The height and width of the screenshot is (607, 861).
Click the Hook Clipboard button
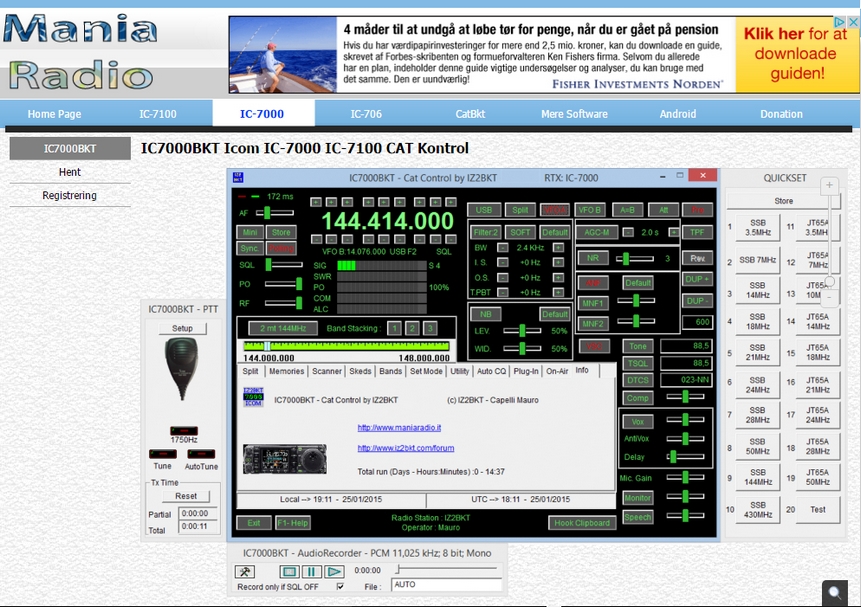[x=582, y=523]
